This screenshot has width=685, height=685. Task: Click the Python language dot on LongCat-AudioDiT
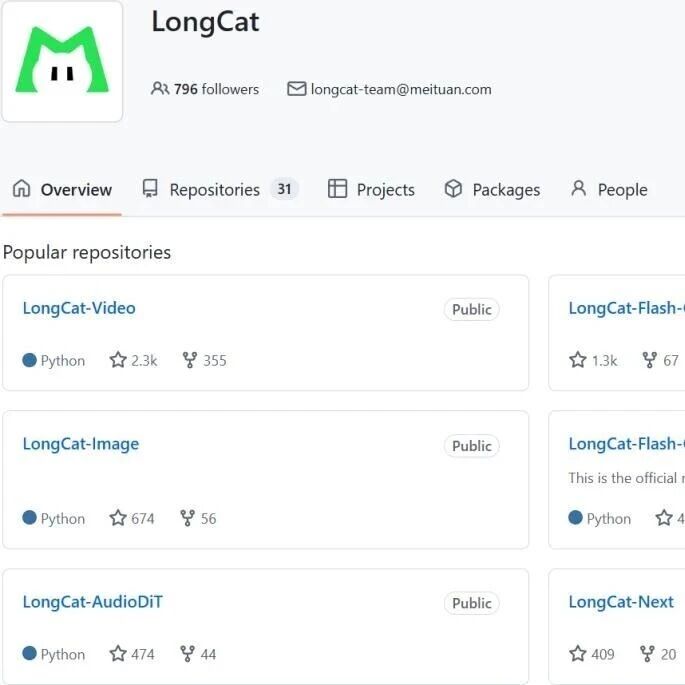pyautogui.click(x=29, y=654)
